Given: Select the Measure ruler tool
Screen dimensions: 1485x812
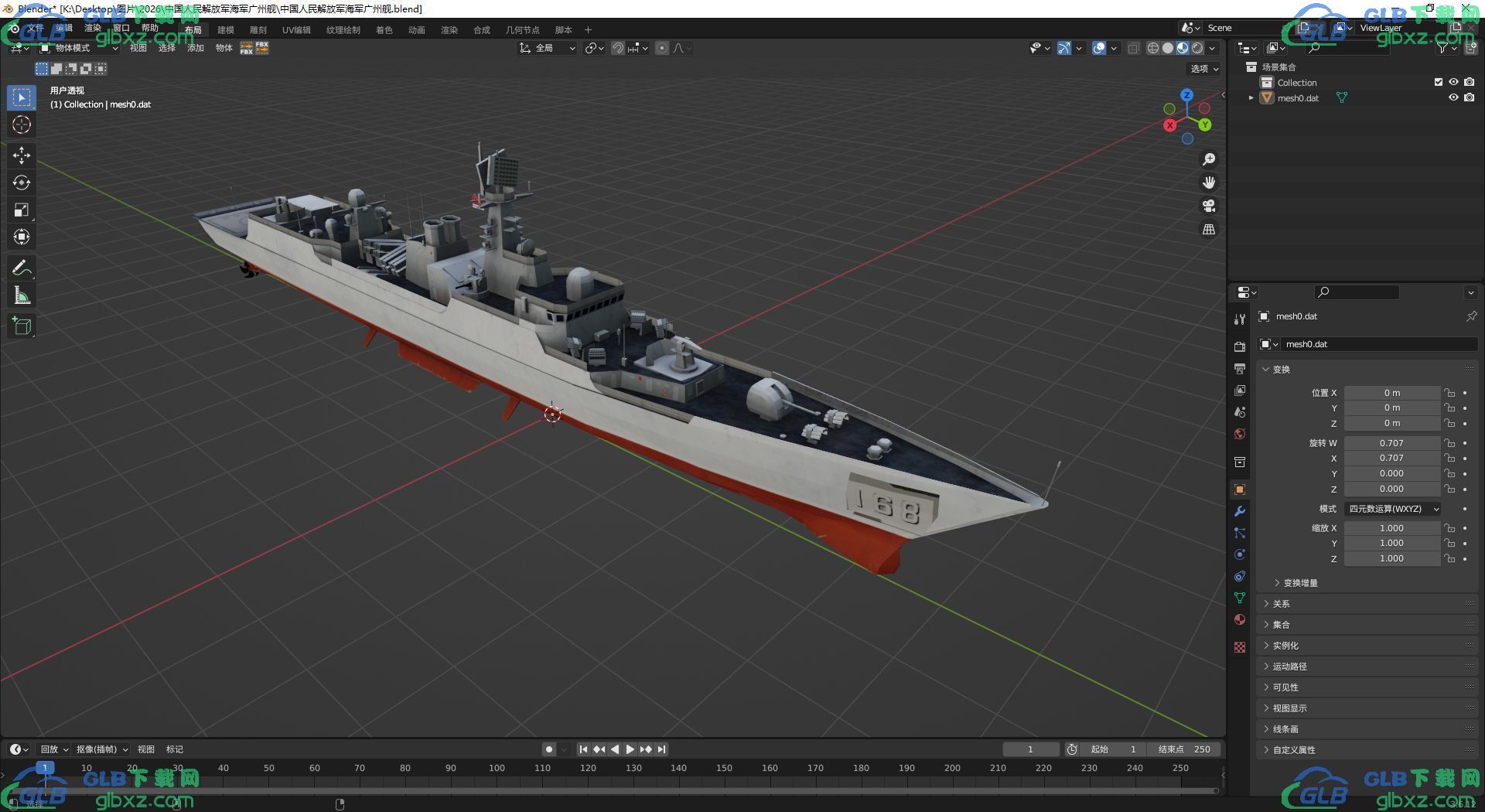Looking at the screenshot, I should [22, 295].
